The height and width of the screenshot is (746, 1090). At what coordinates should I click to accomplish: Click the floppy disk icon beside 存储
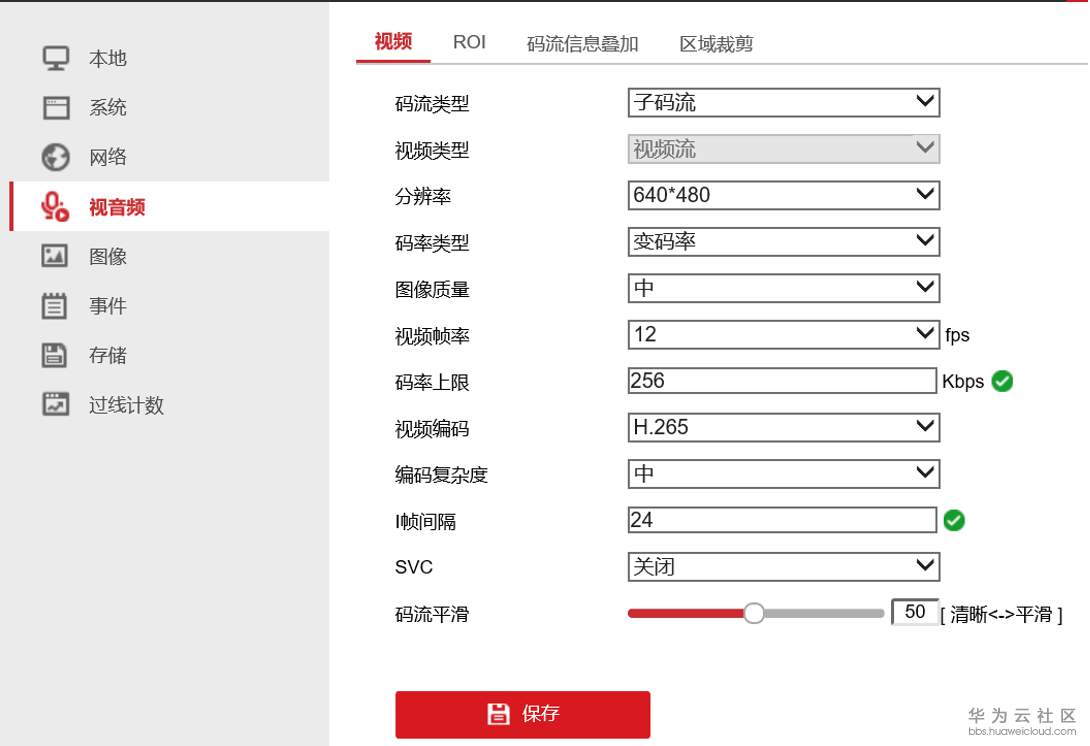54,355
